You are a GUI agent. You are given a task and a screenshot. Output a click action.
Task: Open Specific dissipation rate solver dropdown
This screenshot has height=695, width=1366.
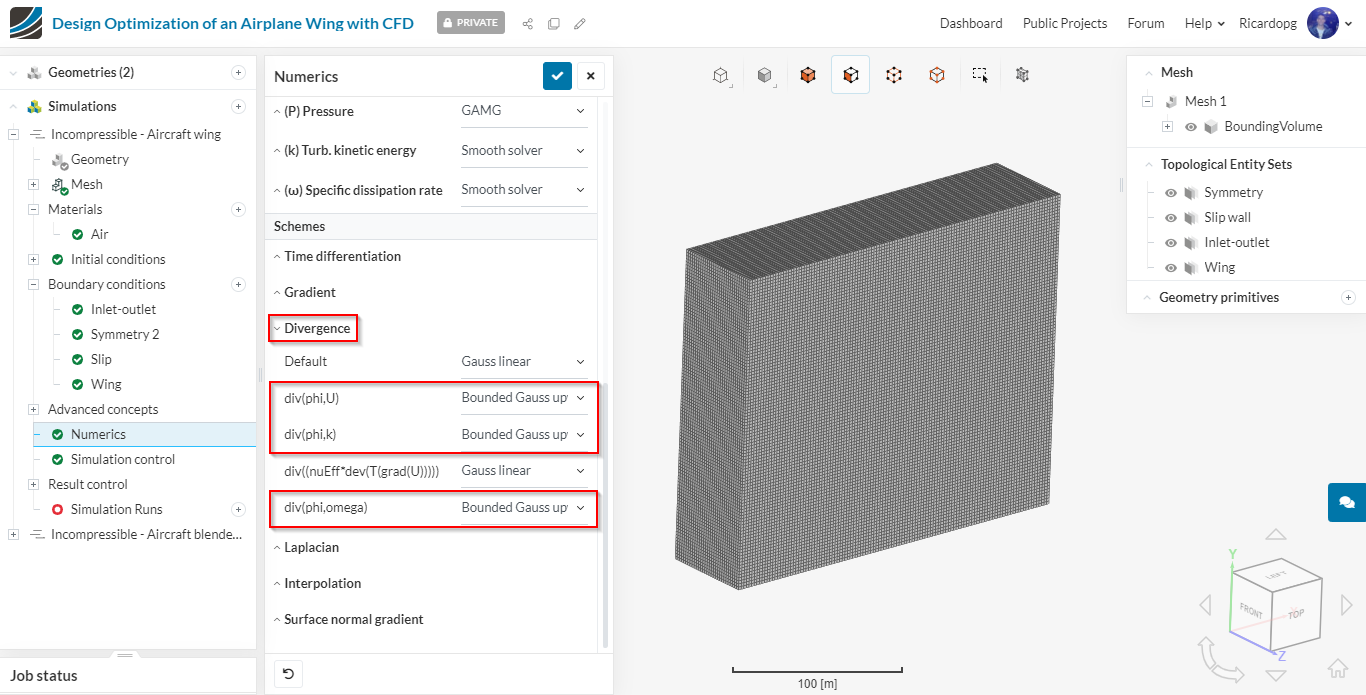[524, 189]
